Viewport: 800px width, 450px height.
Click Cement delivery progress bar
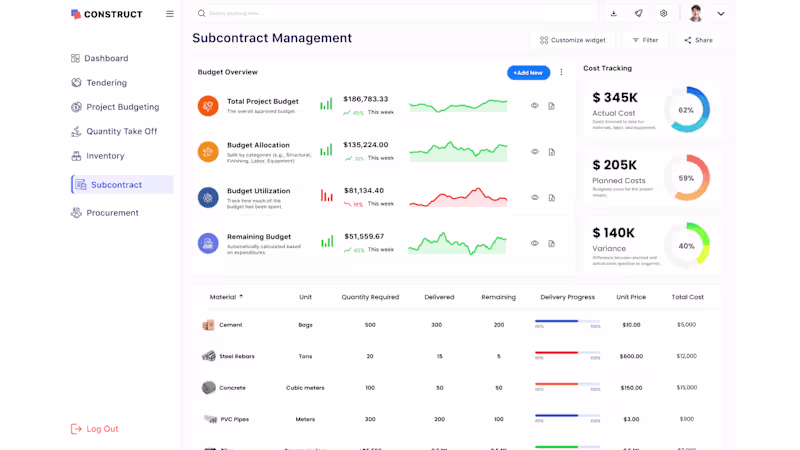click(567, 321)
